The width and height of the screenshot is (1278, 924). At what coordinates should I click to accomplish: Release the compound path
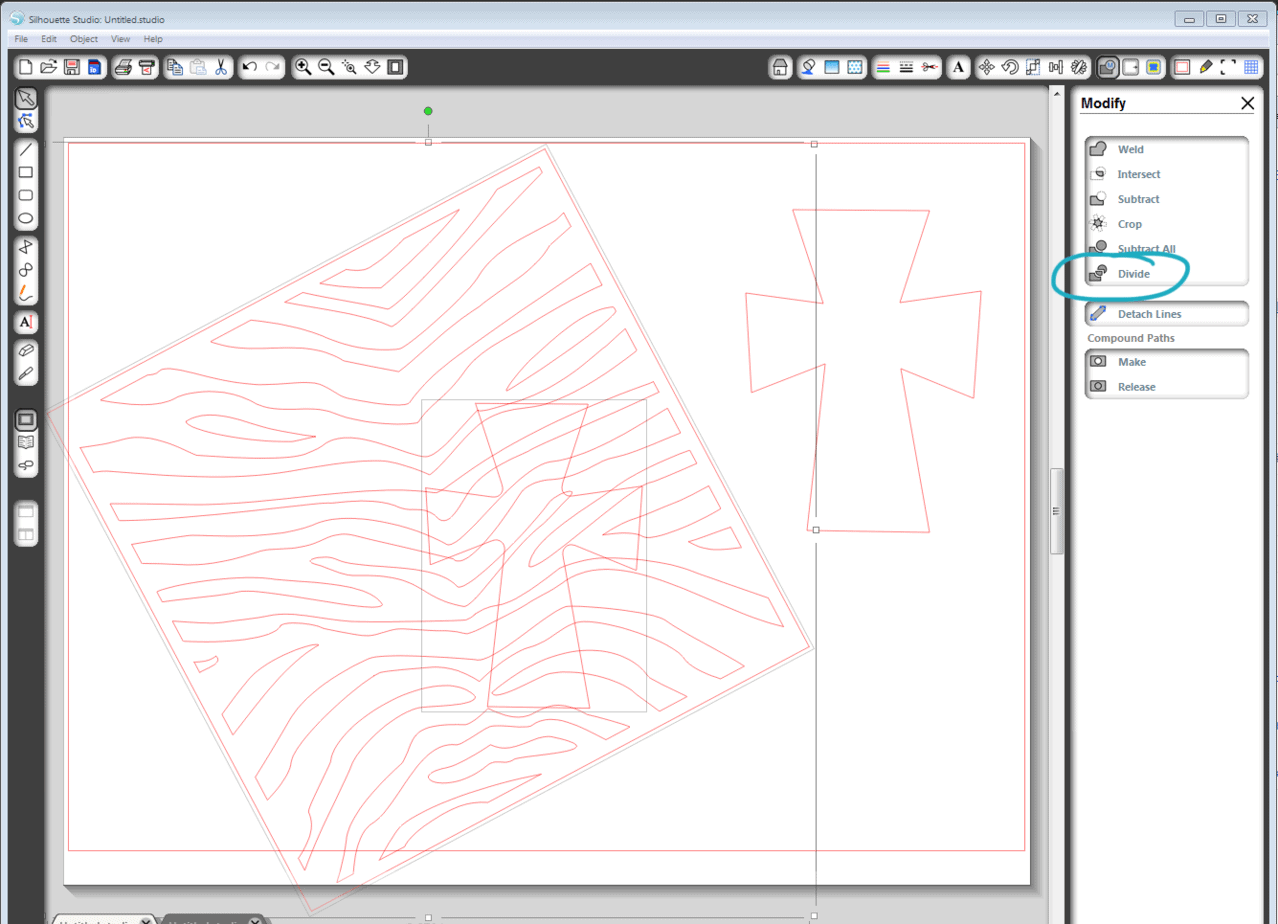point(1136,387)
